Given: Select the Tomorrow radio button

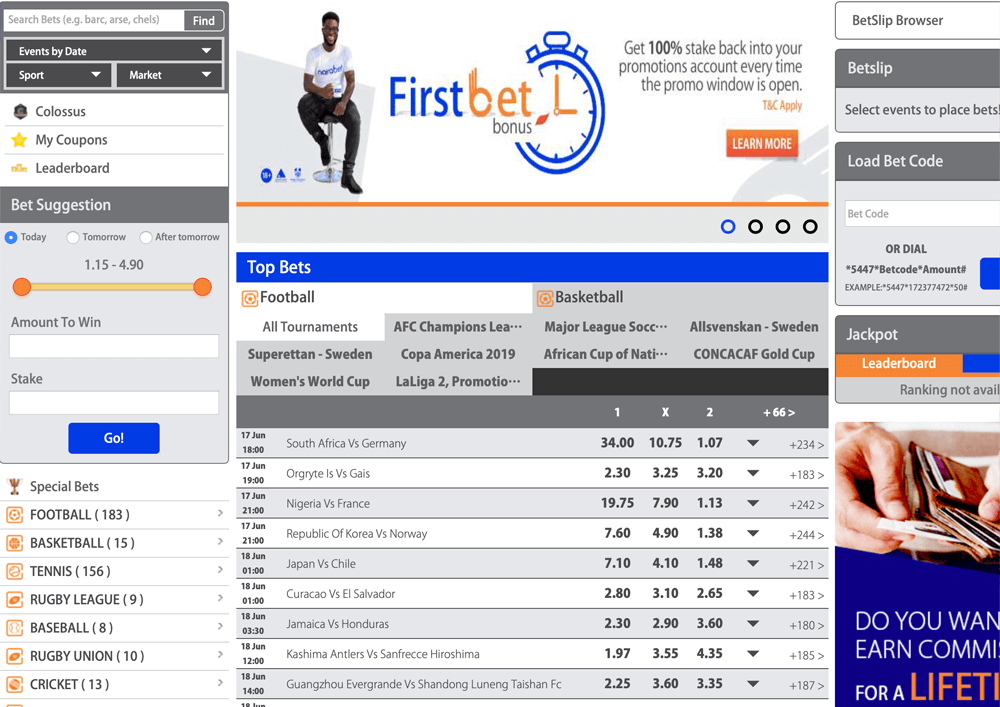Looking at the screenshot, I should click(73, 237).
